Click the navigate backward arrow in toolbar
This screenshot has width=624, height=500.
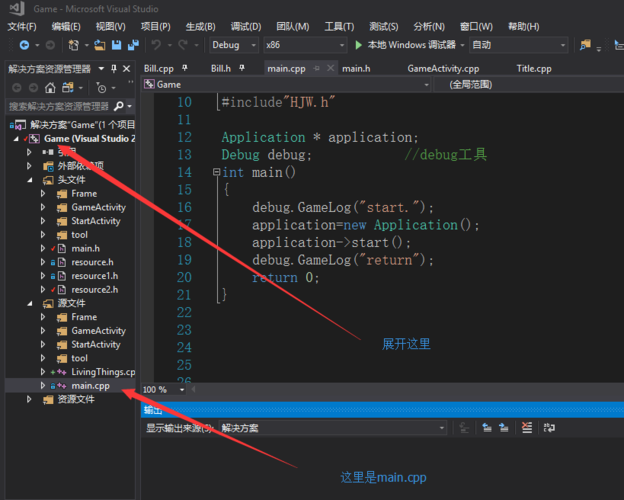click(x=24, y=45)
